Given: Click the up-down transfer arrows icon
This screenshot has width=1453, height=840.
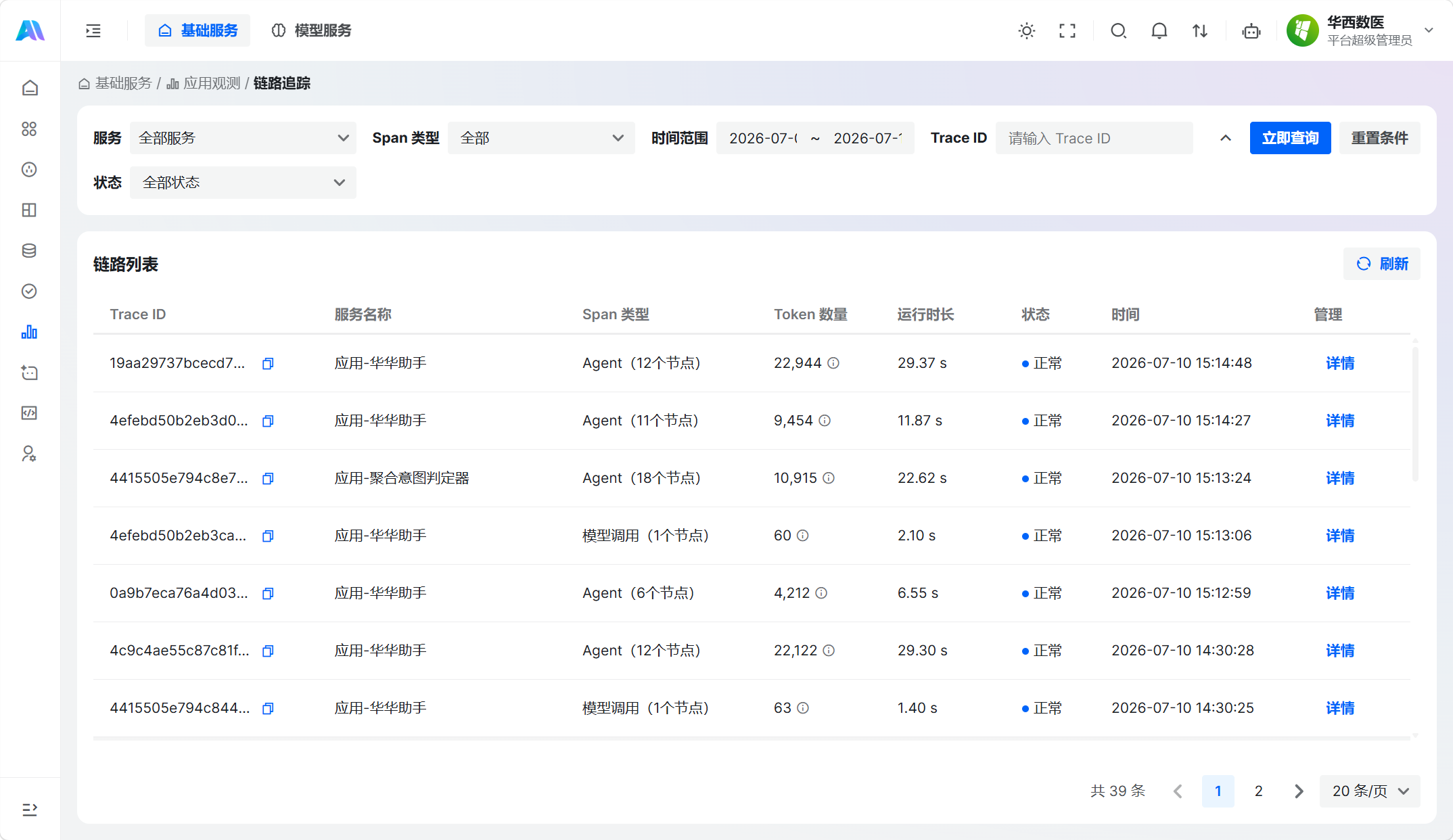Looking at the screenshot, I should point(1200,30).
